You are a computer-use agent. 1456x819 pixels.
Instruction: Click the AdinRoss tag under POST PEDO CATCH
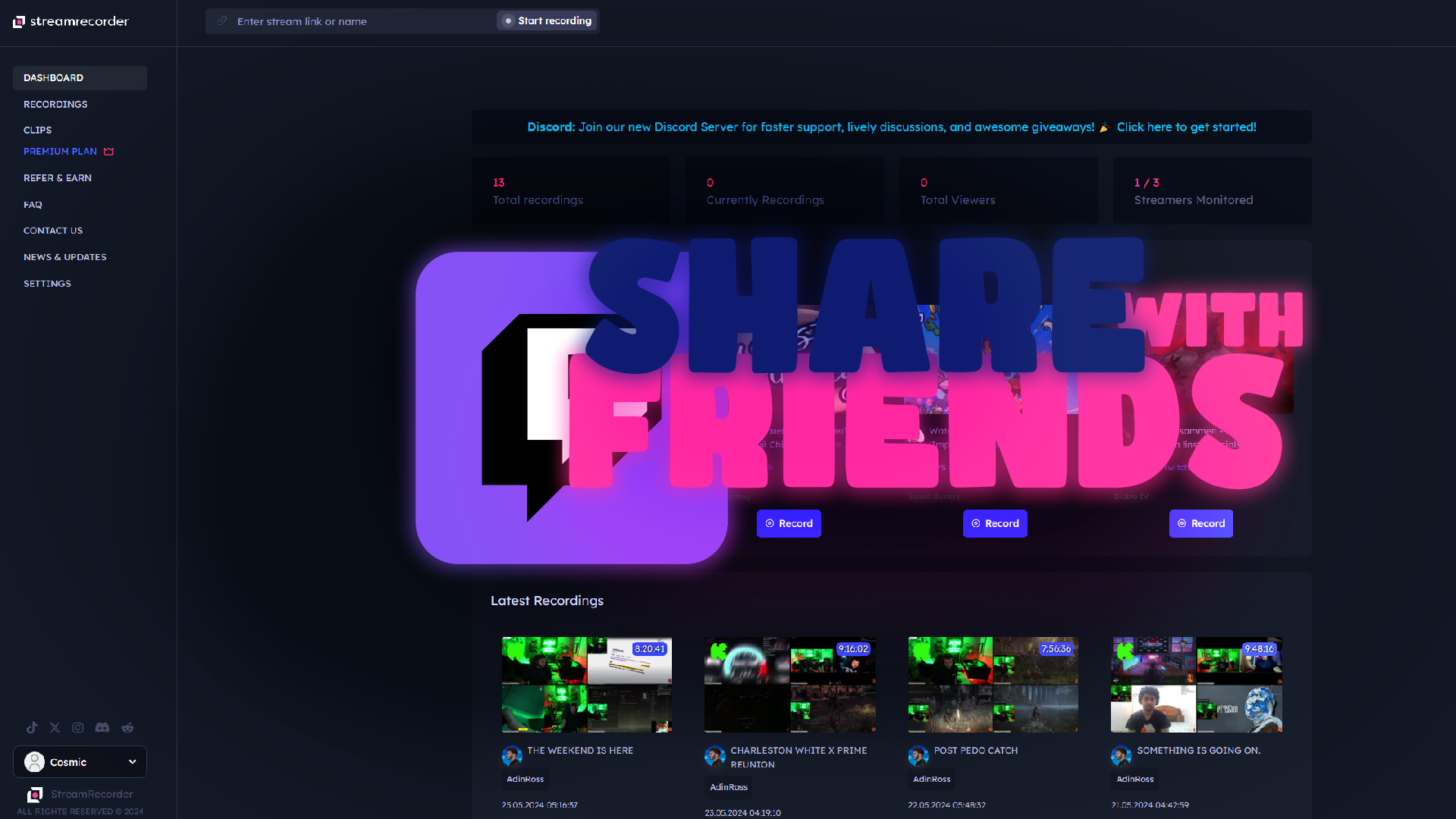[x=932, y=780]
